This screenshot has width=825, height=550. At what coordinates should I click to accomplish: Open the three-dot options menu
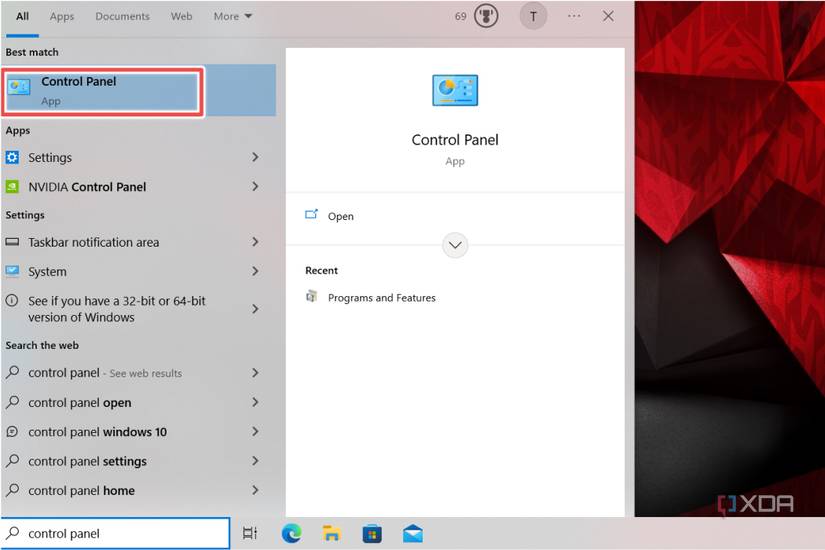(574, 16)
